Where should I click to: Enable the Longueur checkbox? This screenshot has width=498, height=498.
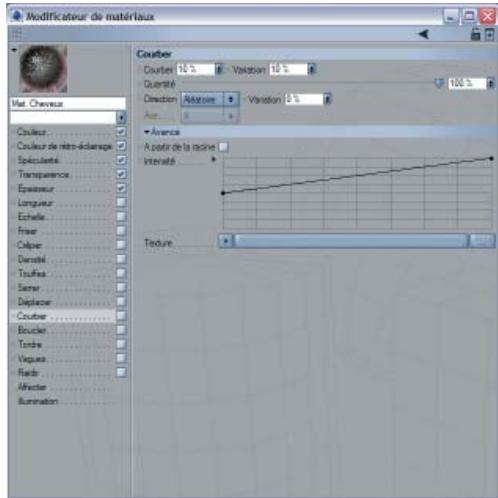[121, 202]
